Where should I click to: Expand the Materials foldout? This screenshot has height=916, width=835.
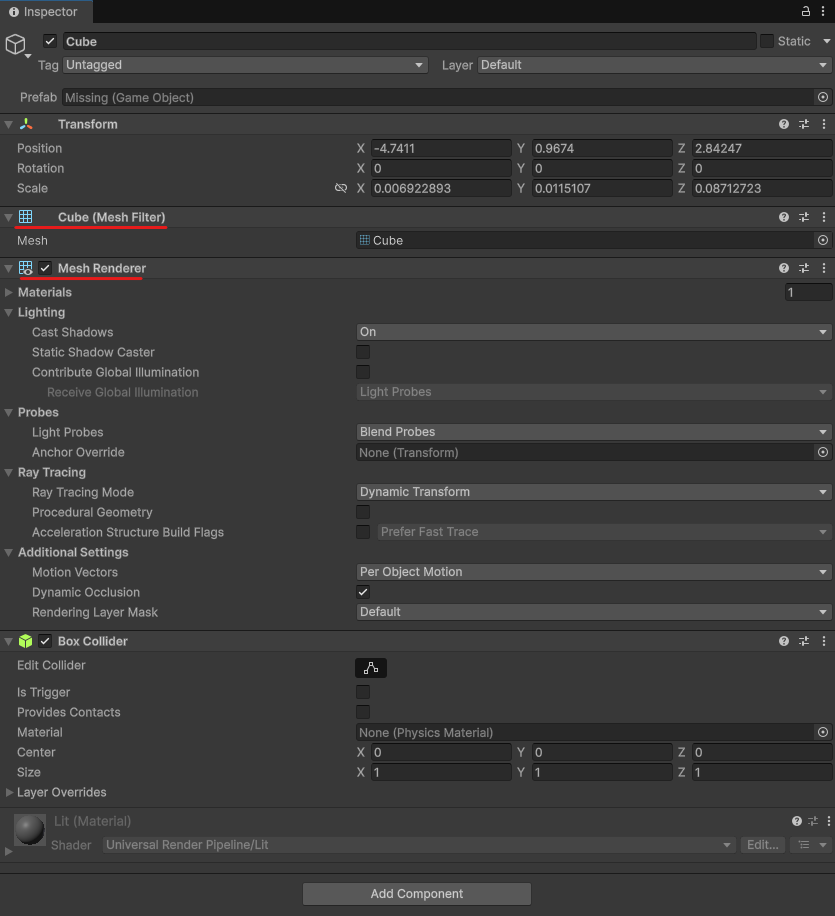click(9, 292)
